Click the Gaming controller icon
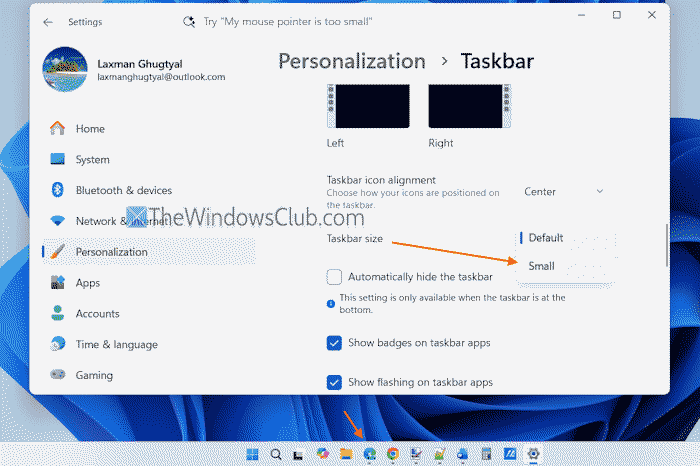This screenshot has height=466, width=700. coord(57,374)
